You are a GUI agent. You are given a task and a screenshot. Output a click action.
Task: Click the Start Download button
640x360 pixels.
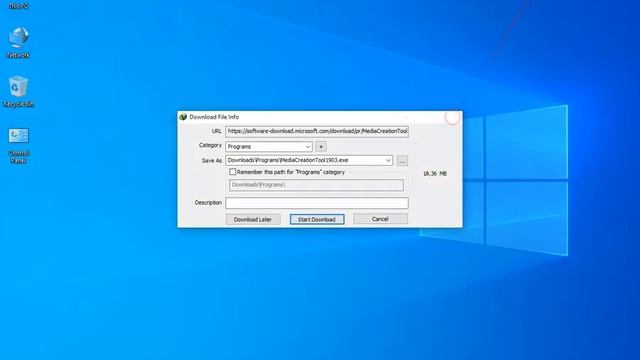click(x=317, y=219)
